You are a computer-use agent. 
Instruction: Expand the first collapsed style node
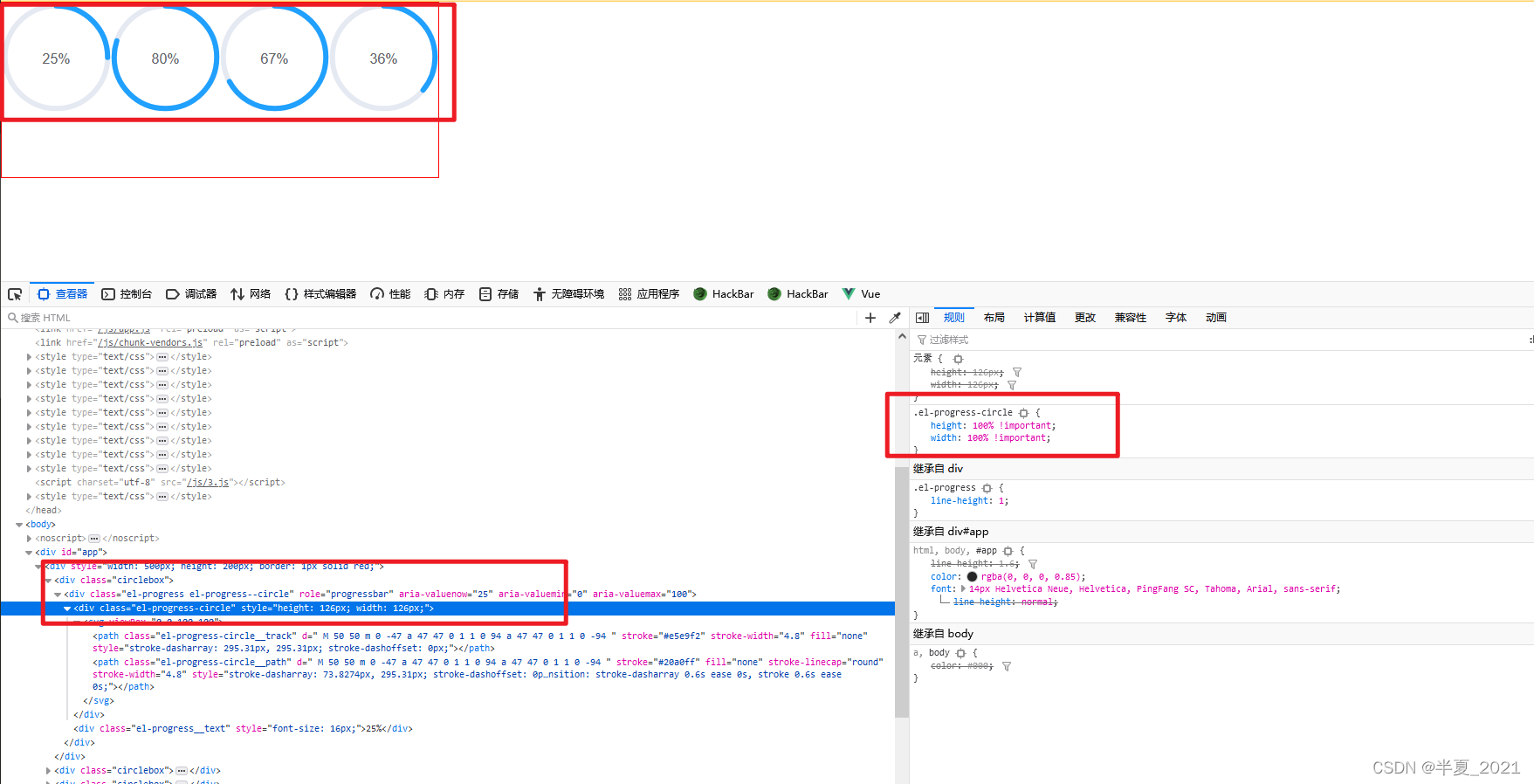tap(29, 357)
